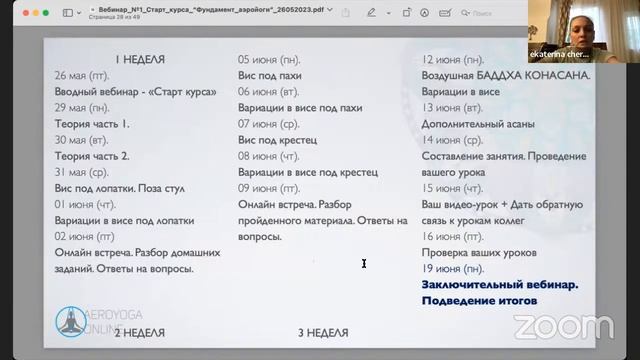Screen dimensions: 640x360
Task: Click the PDF document title in the titlebar
Action: click(211, 9)
